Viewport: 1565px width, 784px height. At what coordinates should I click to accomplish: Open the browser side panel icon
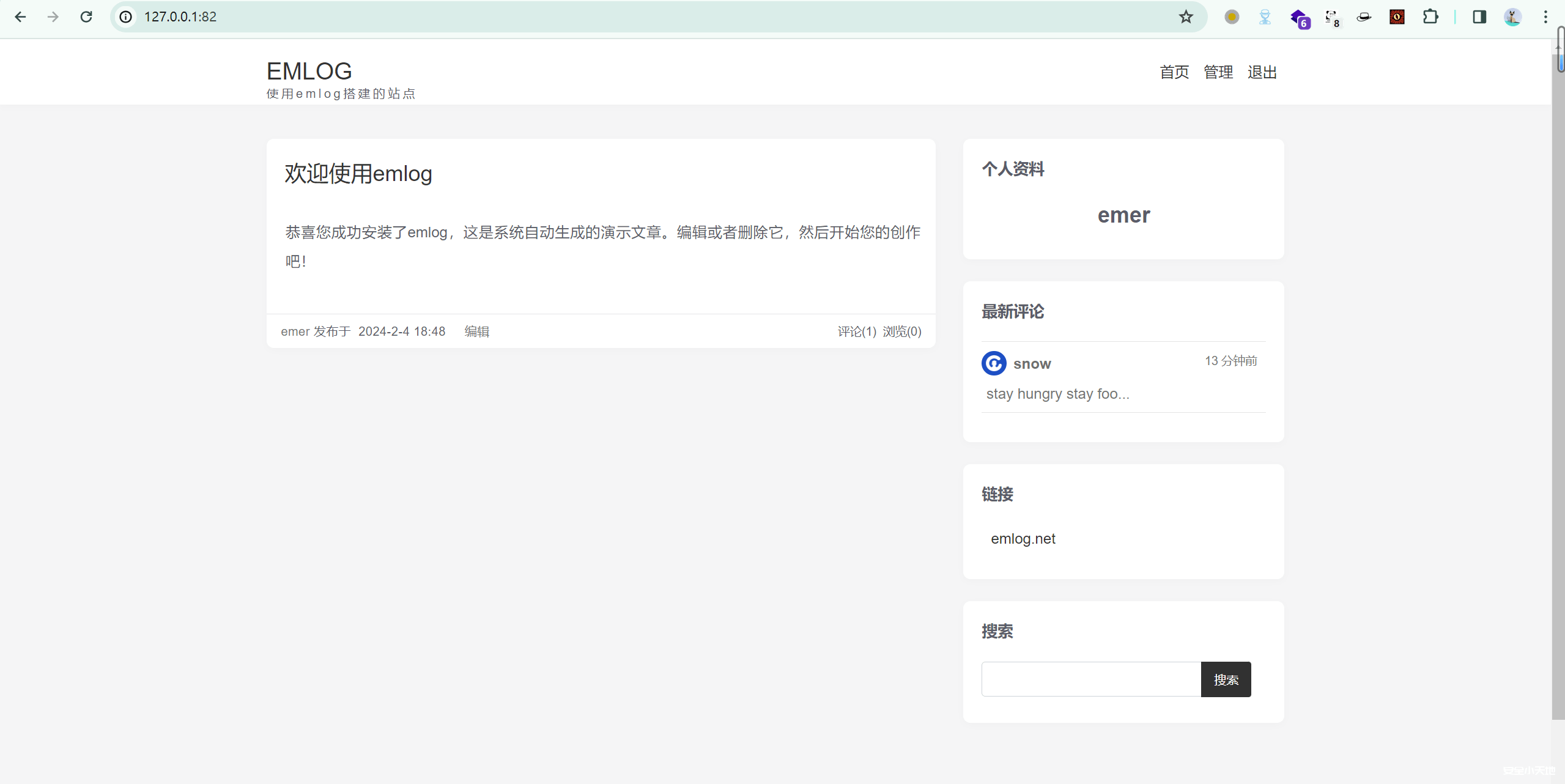(1479, 17)
